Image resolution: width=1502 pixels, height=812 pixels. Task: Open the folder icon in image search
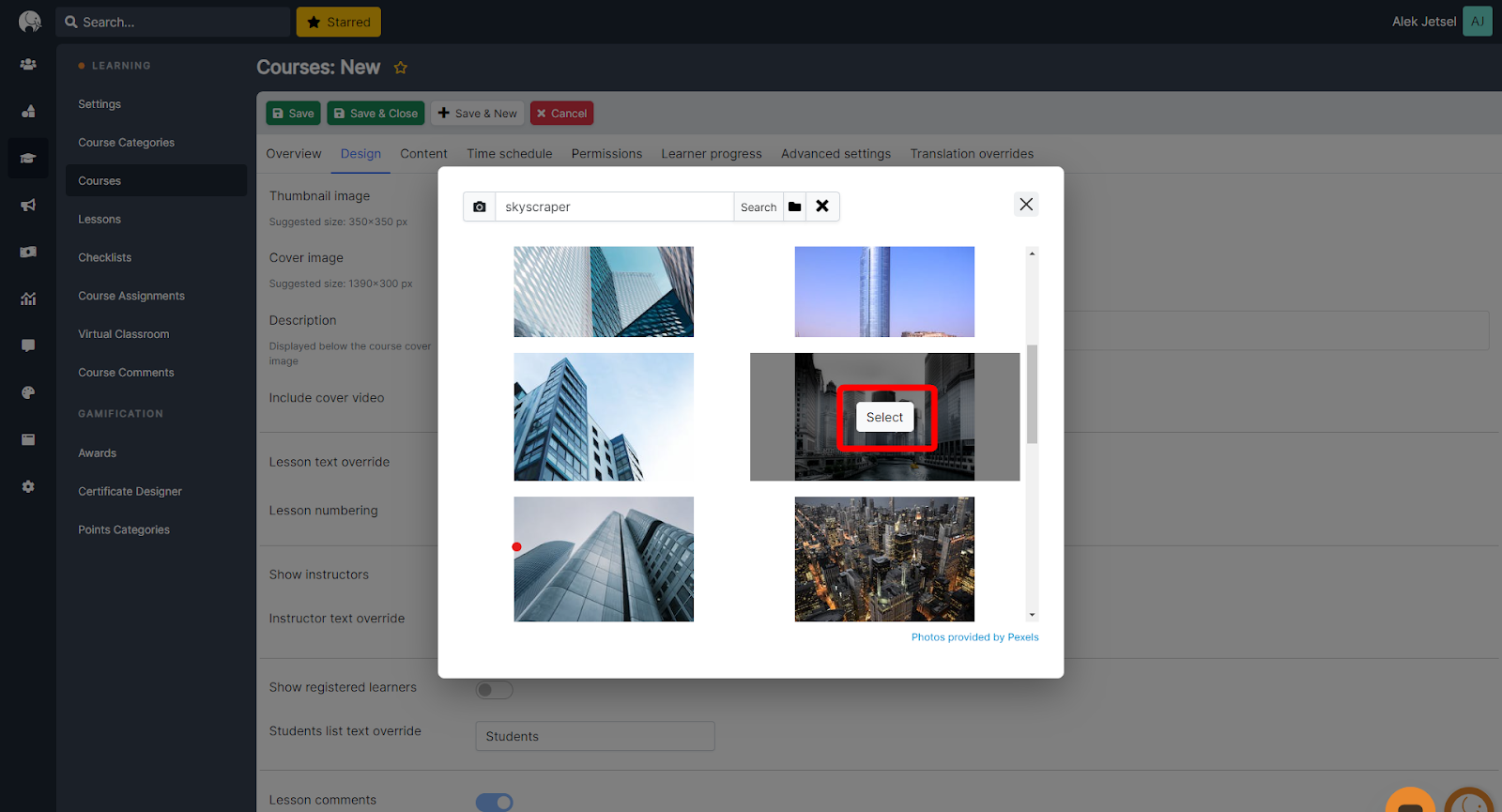click(x=795, y=207)
